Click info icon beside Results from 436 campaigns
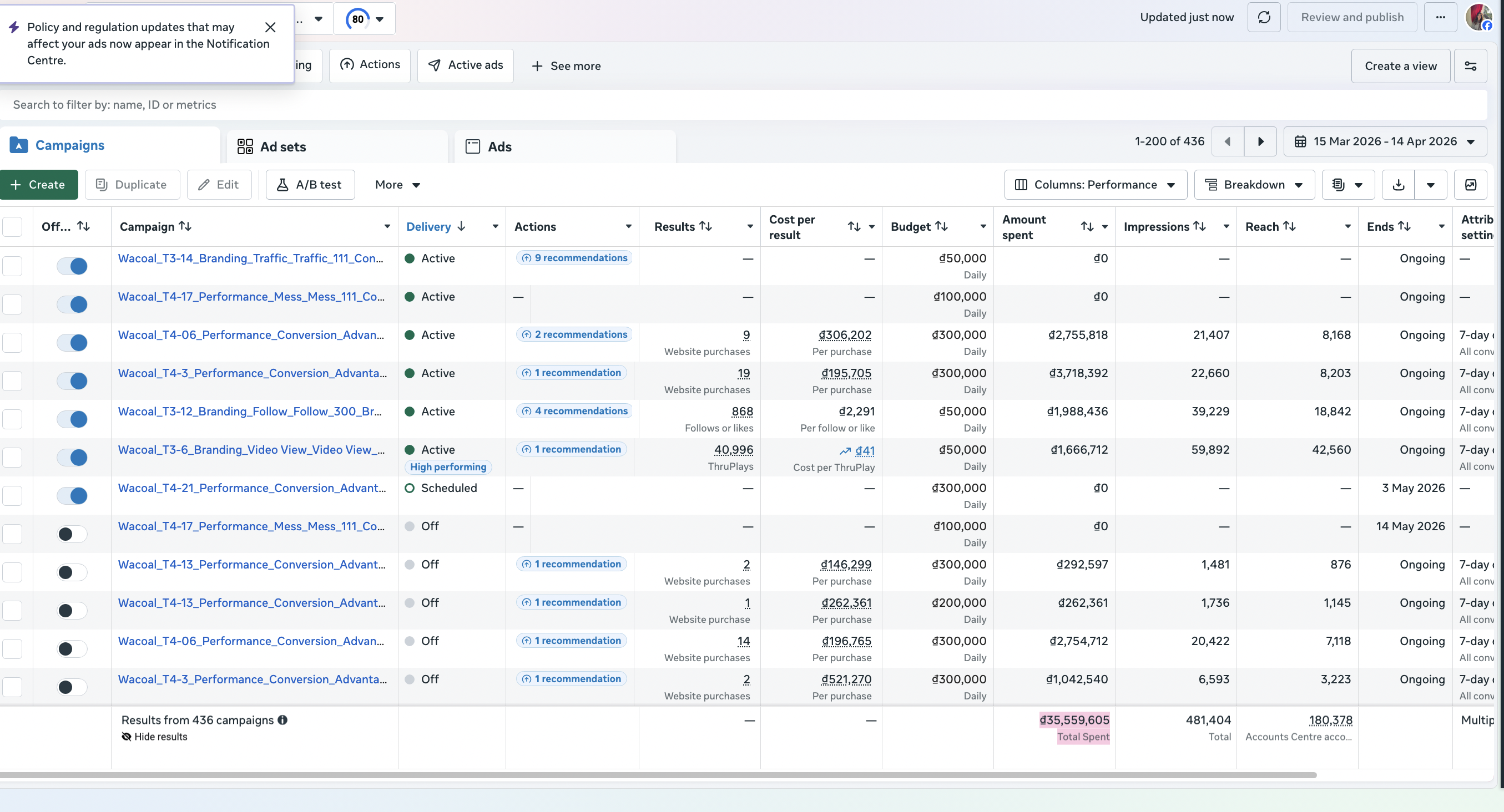This screenshot has width=1504, height=812. (x=282, y=720)
